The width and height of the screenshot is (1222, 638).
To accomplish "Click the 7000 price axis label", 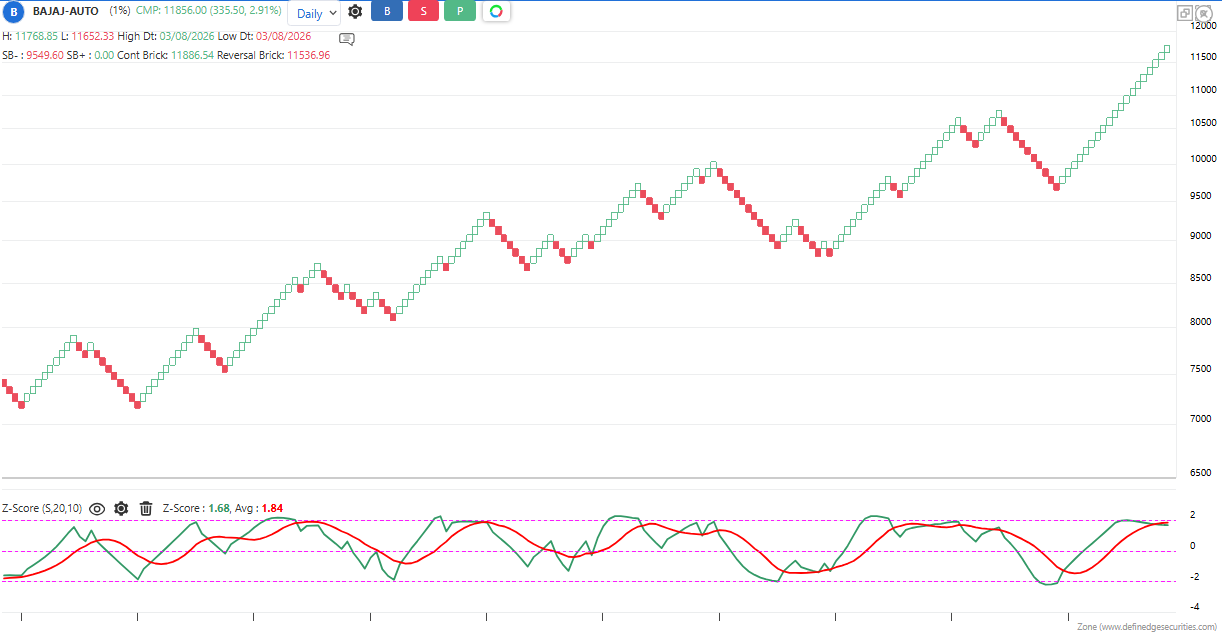I will tap(1202, 419).
